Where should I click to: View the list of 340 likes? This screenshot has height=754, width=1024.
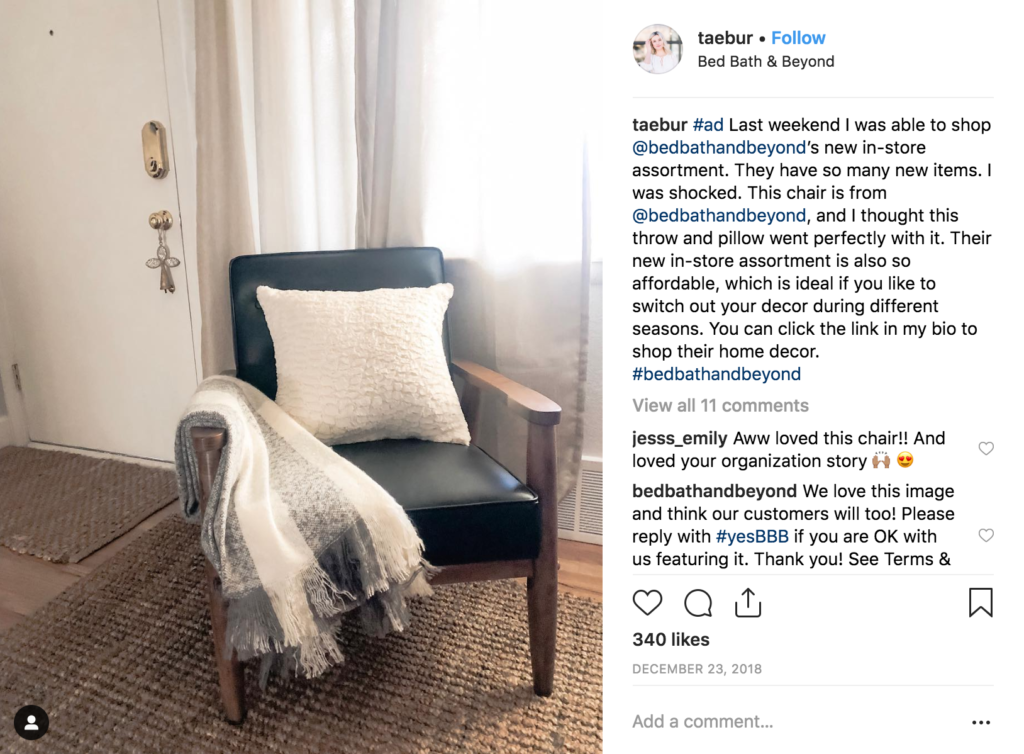point(671,640)
